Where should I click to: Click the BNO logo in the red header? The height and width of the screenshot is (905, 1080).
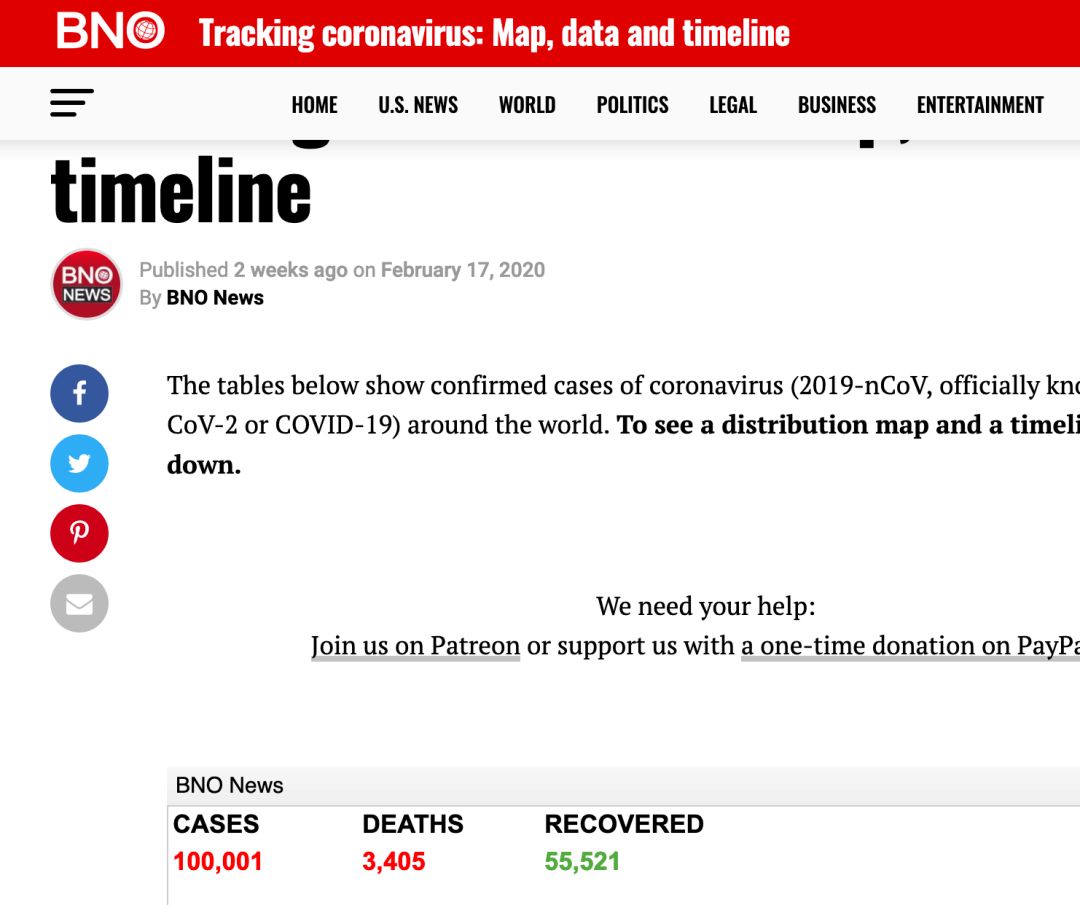point(110,32)
